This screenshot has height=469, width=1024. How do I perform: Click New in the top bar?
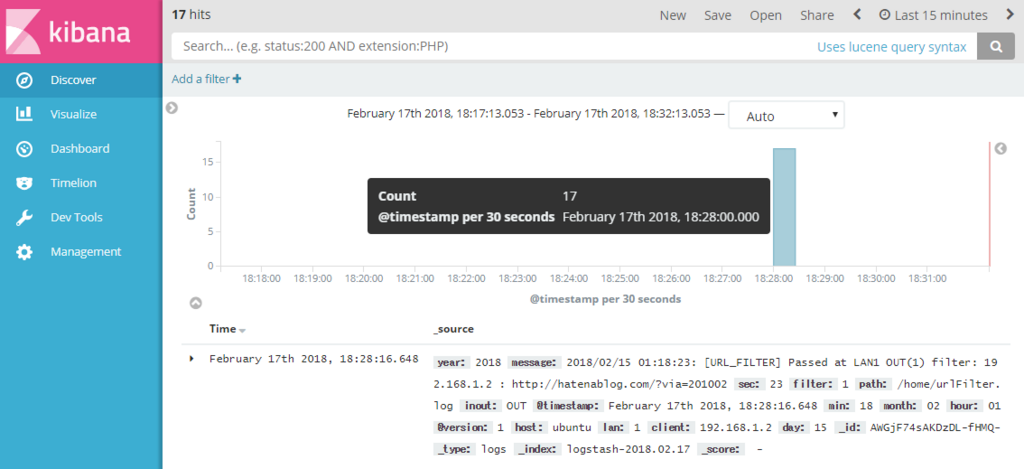tap(673, 16)
